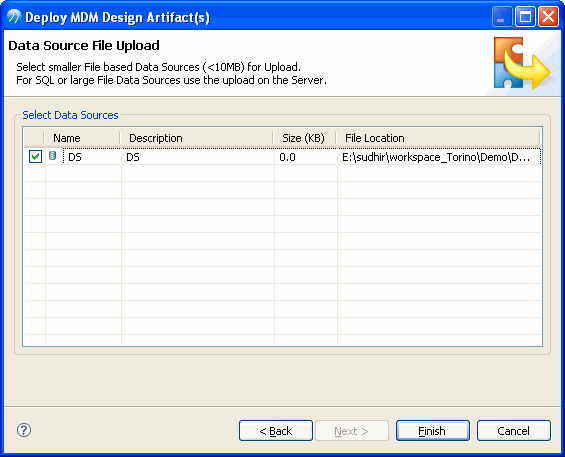Maximize the Deploy MDM dialog window
The image size is (565, 457).
pyautogui.click(x=525, y=17)
